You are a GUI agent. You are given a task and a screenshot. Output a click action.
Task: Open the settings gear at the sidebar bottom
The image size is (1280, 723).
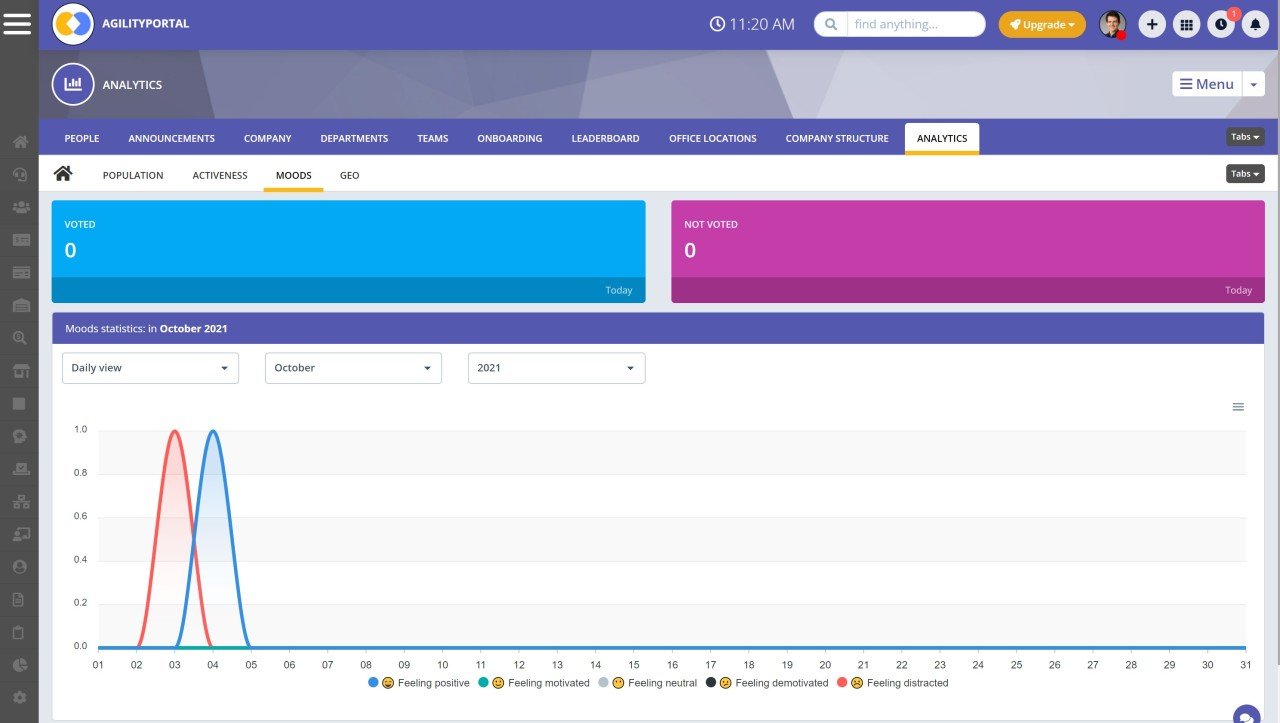(x=20, y=697)
